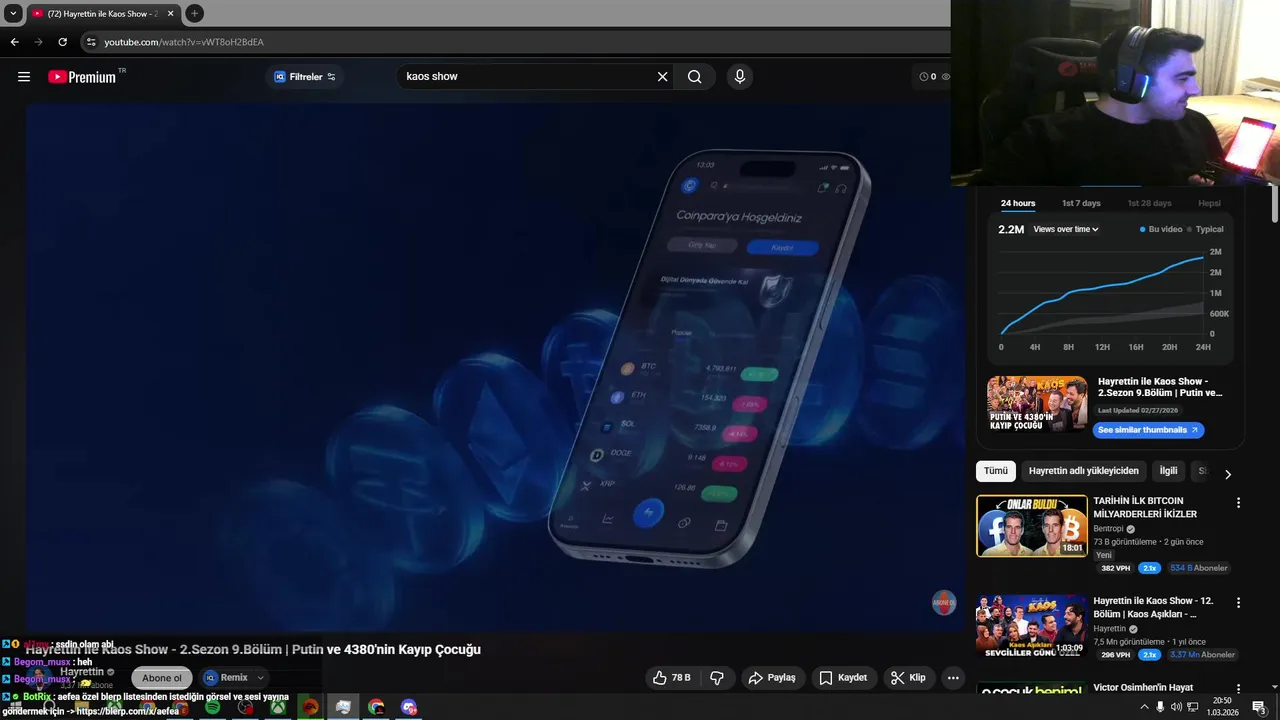This screenshot has width=1280, height=720.
Task: Clear the search box with the X
Action: [662, 77]
